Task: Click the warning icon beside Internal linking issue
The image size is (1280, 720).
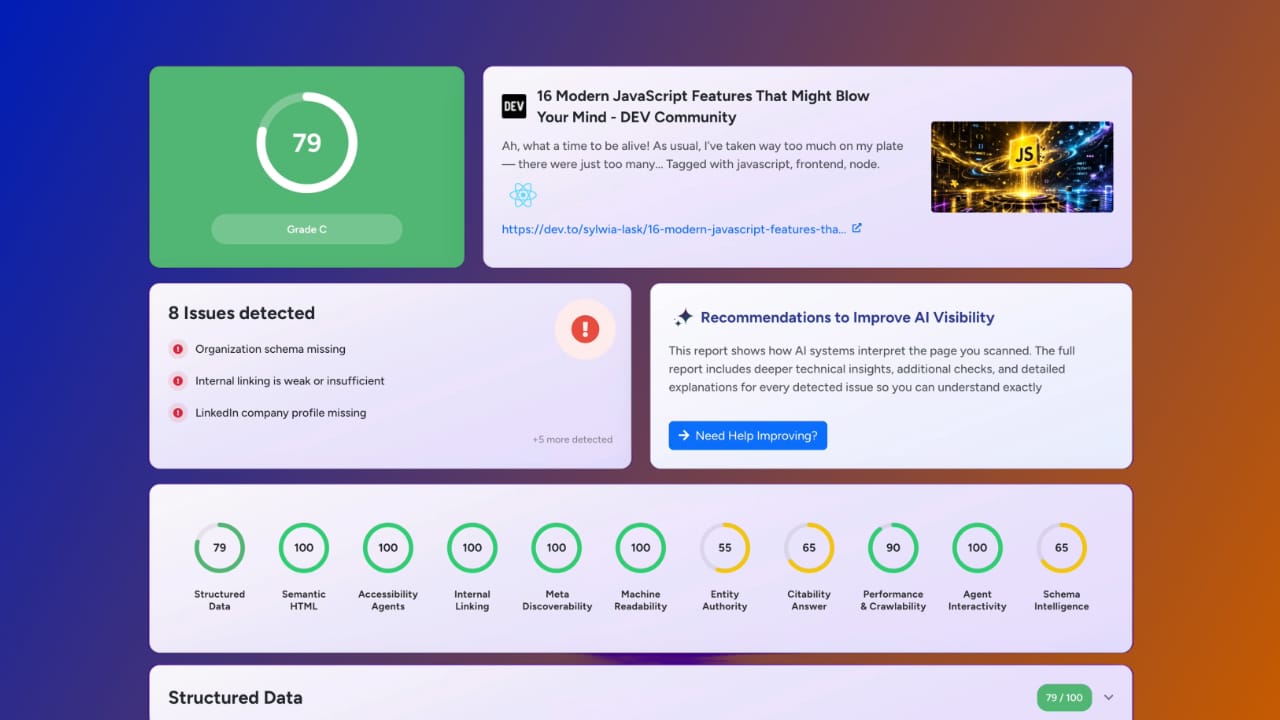Action: [x=177, y=381]
